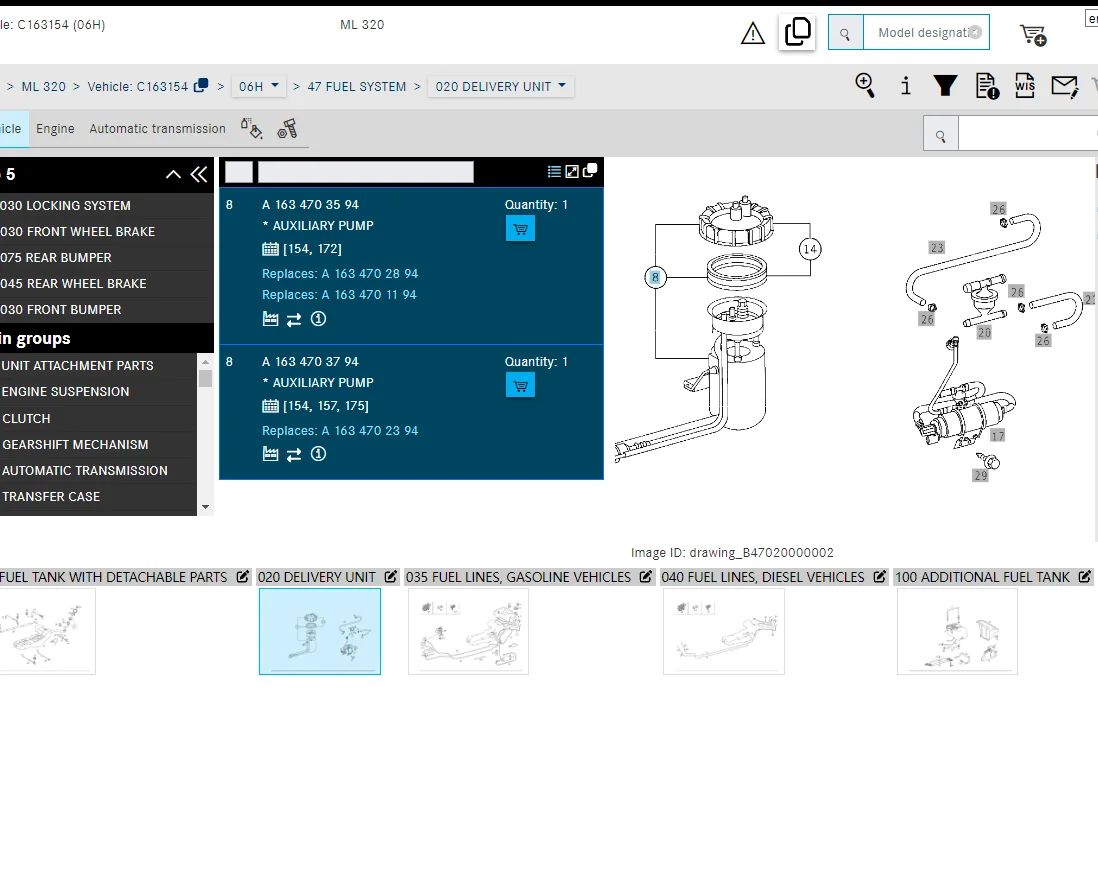Toggle the filter funnel icon

pos(945,85)
